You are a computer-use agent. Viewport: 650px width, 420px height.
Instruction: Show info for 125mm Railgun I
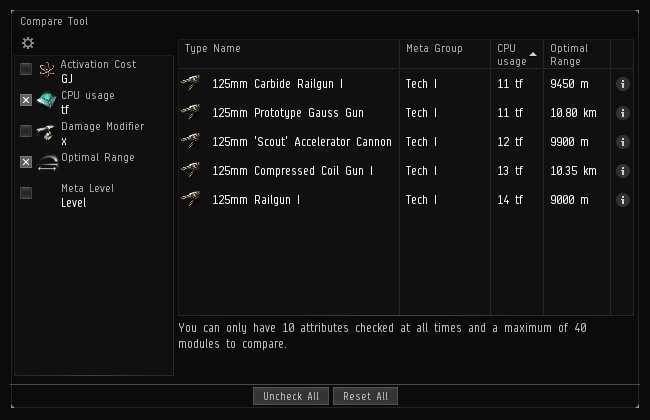pyautogui.click(x=622, y=200)
